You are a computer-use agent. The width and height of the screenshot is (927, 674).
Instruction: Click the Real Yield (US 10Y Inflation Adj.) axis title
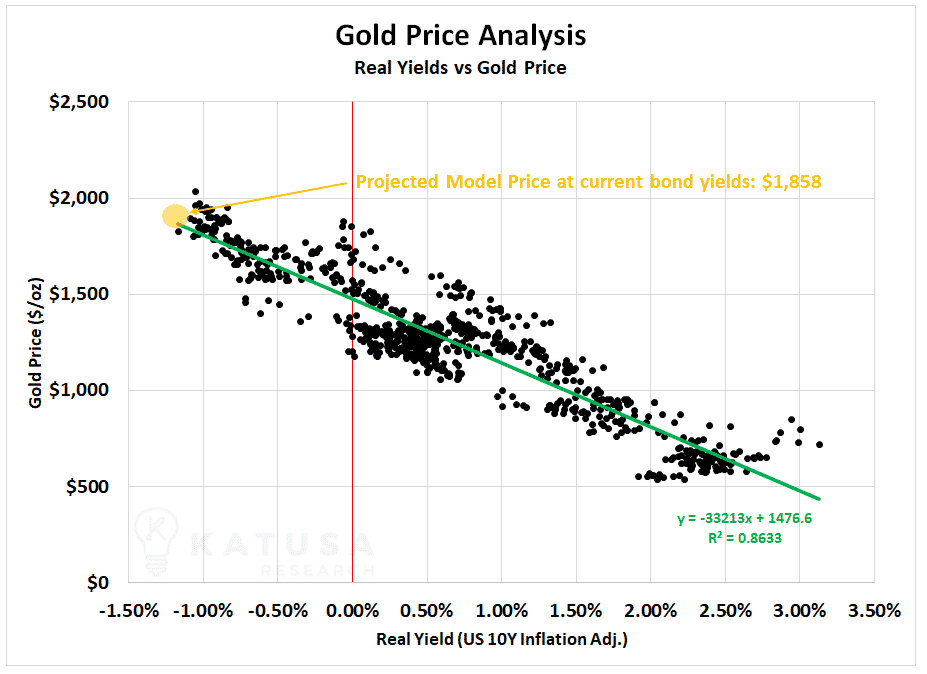click(502, 639)
